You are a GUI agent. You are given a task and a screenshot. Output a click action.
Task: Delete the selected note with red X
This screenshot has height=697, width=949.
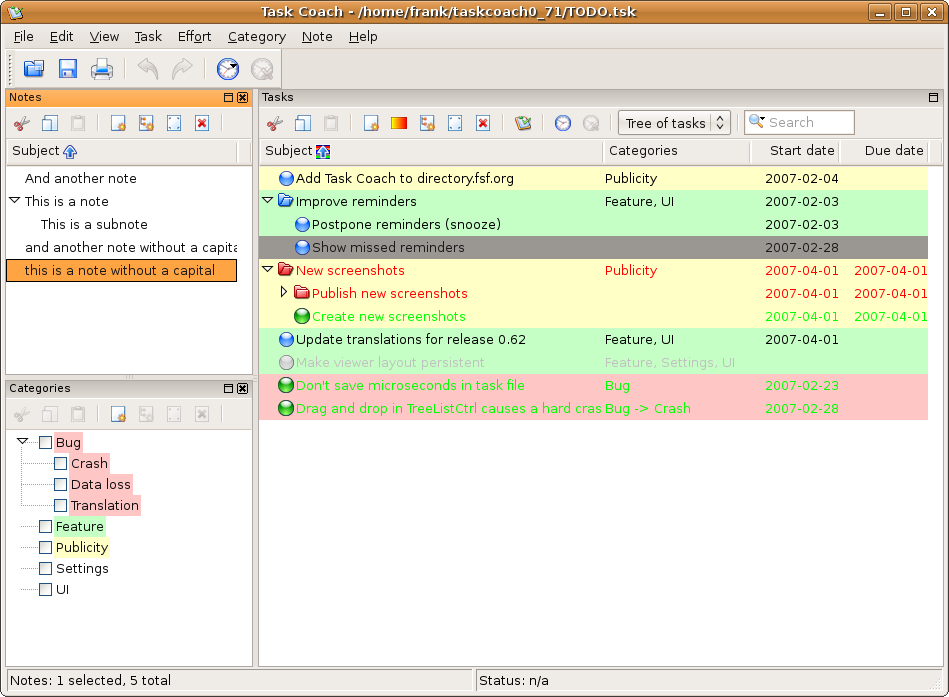click(x=202, y=123)
